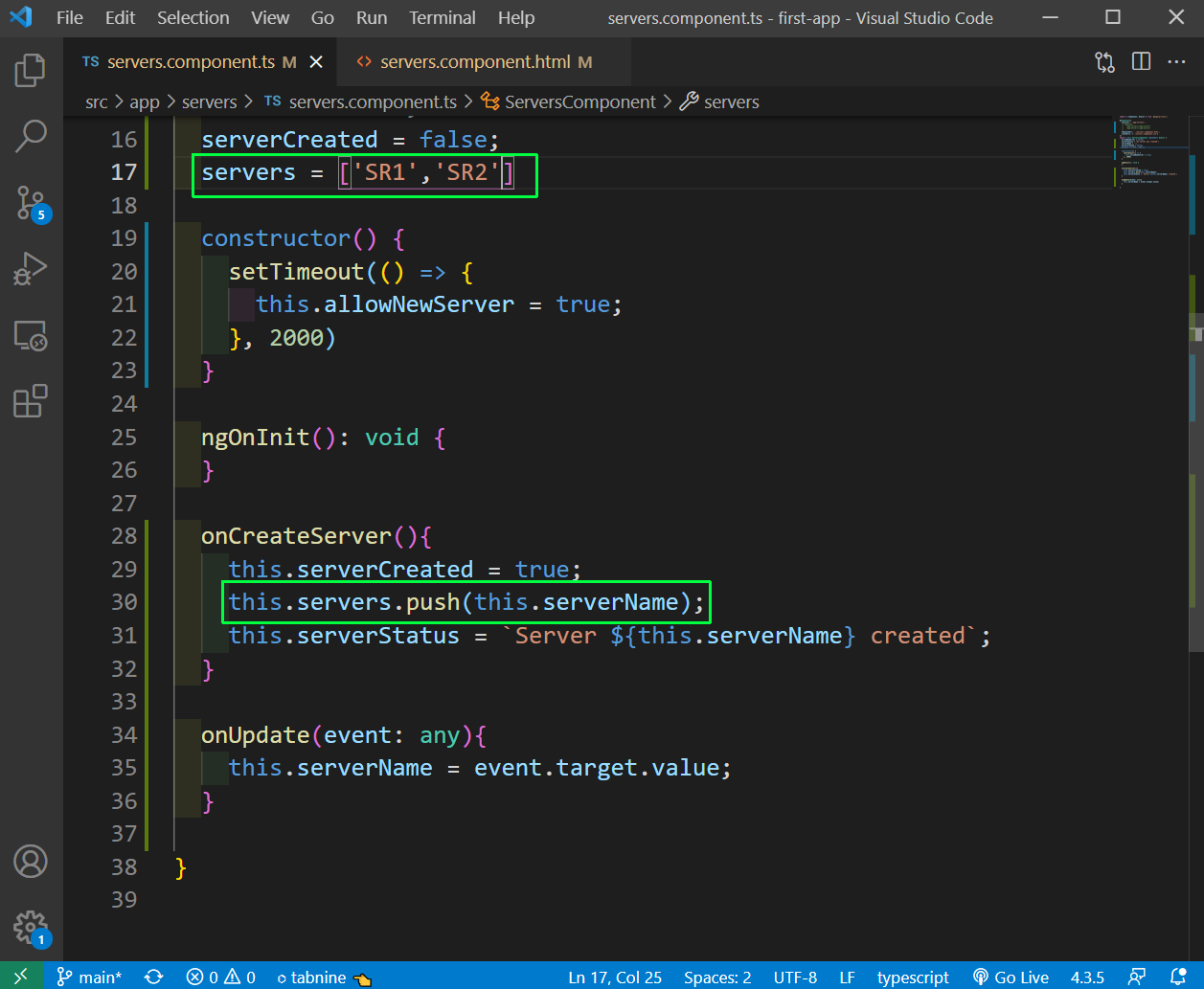Open the More Actions ellipsis menu
1204x989 pixels.
pyautogui.click(x=1176, y=62)
